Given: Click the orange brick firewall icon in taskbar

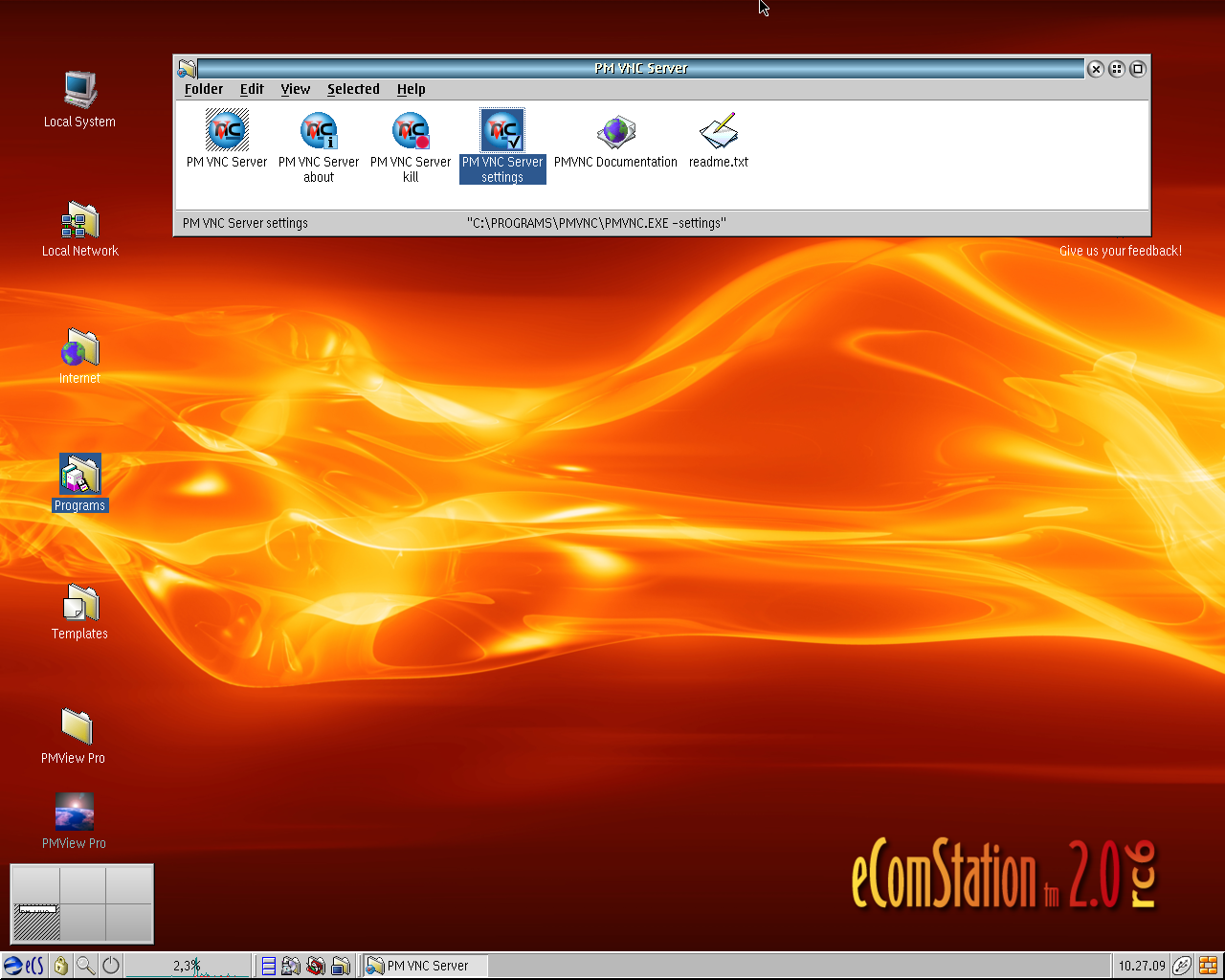Looking at the screenshot, I should [1209, 966].
